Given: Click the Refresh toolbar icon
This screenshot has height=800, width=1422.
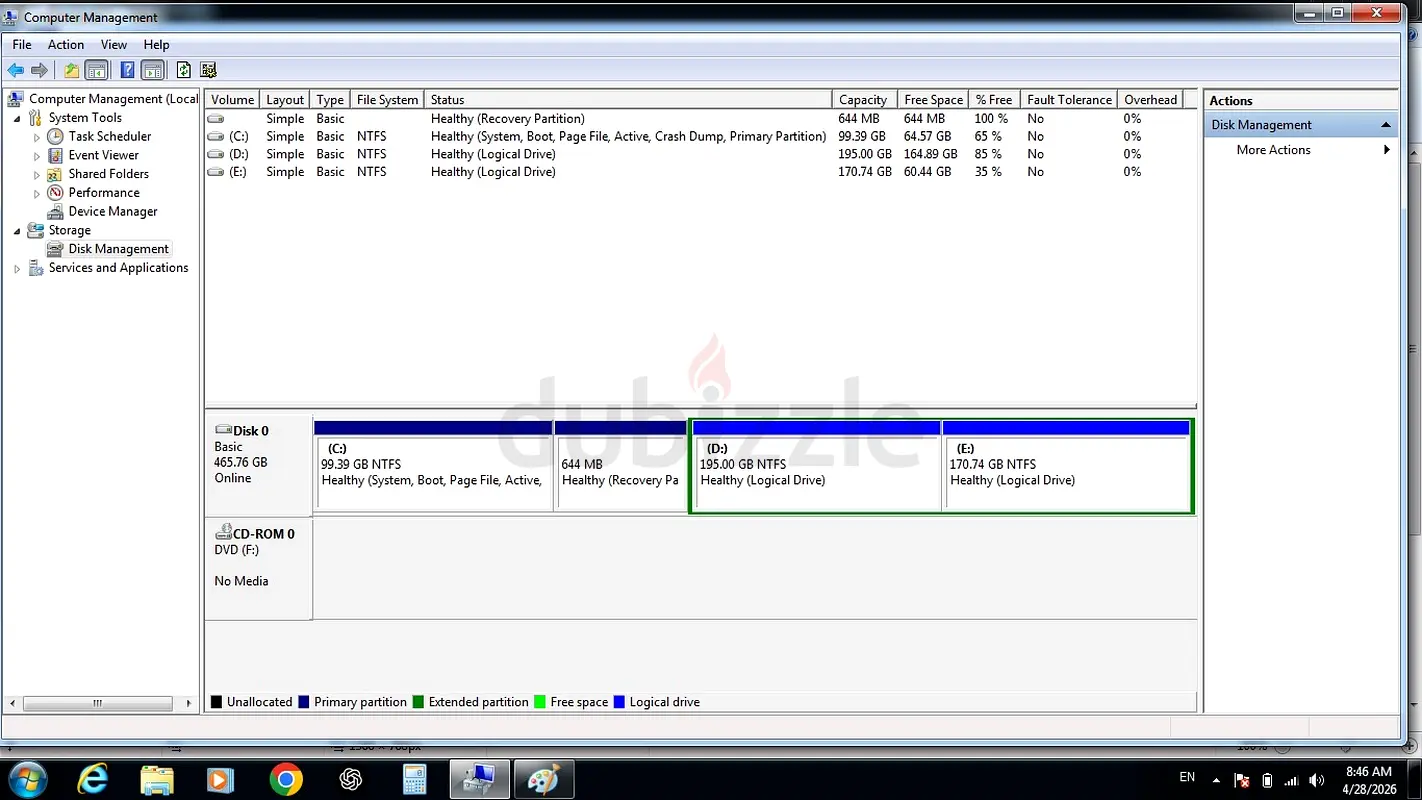Looking at the screenshot, I should point(183,70).
